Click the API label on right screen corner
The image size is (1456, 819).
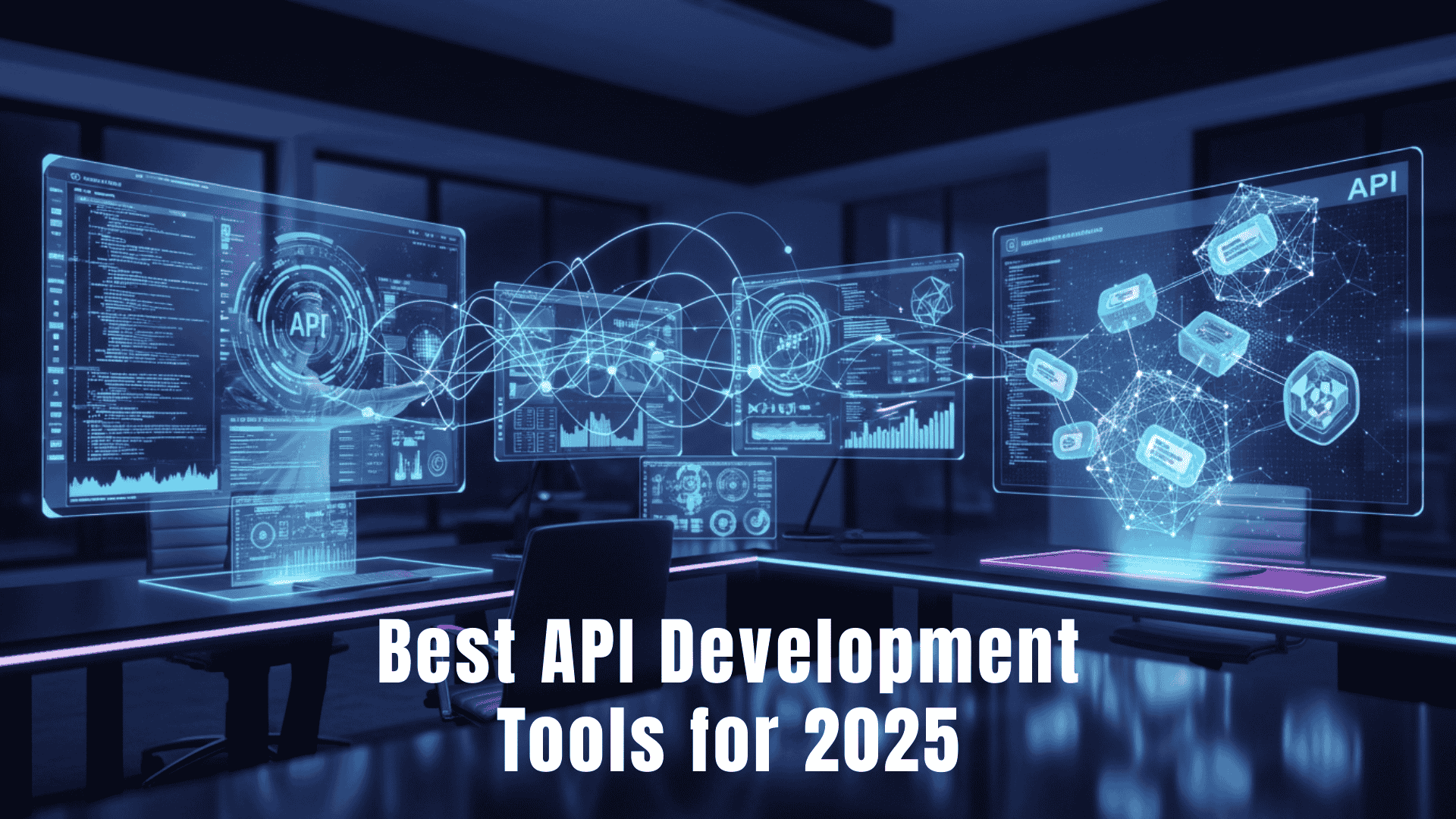coord(1371,185)
